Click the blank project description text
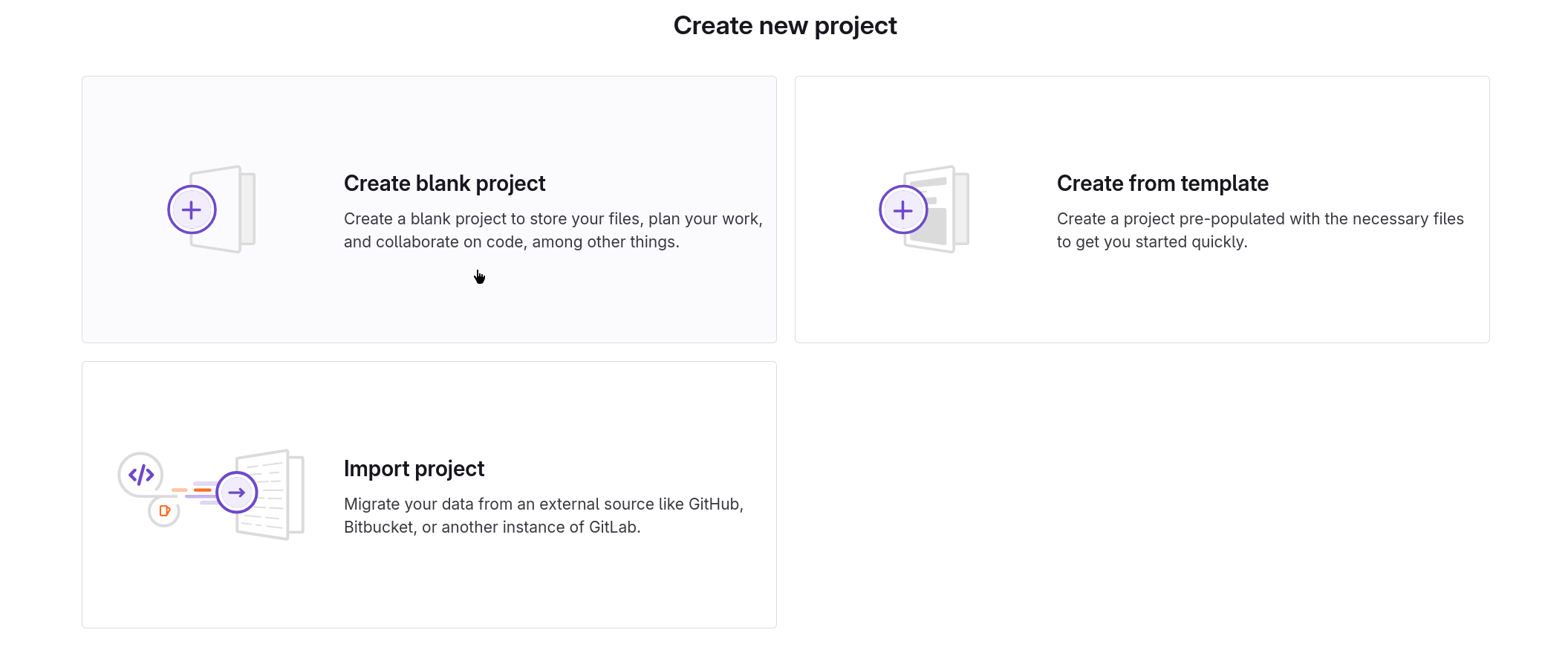 [x=553, y=230]
